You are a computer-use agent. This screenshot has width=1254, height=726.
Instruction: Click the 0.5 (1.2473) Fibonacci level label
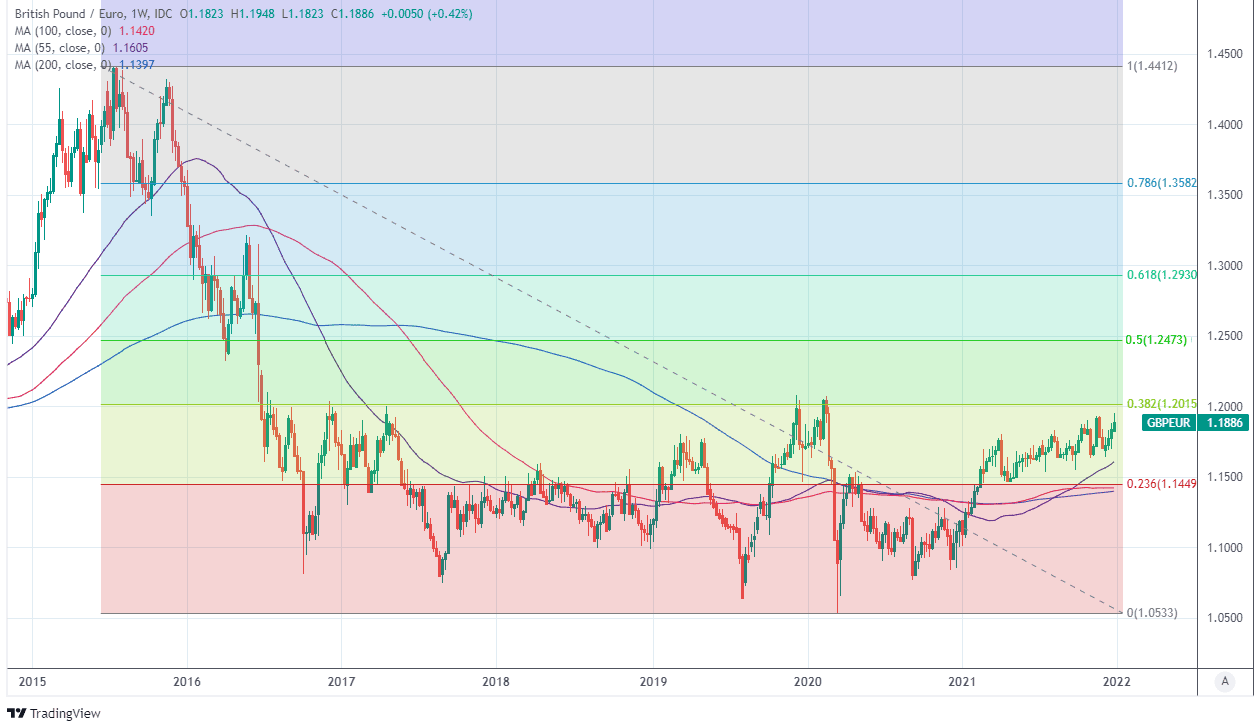point(1156,340)
